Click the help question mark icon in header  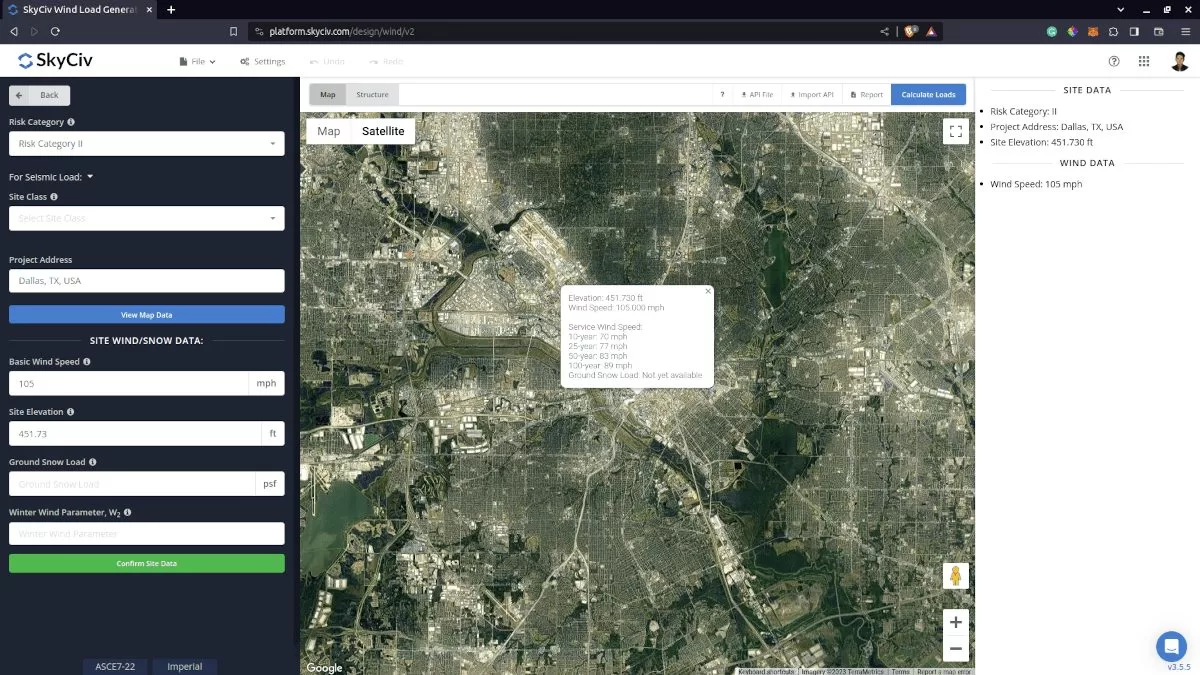coord(1114,61)
